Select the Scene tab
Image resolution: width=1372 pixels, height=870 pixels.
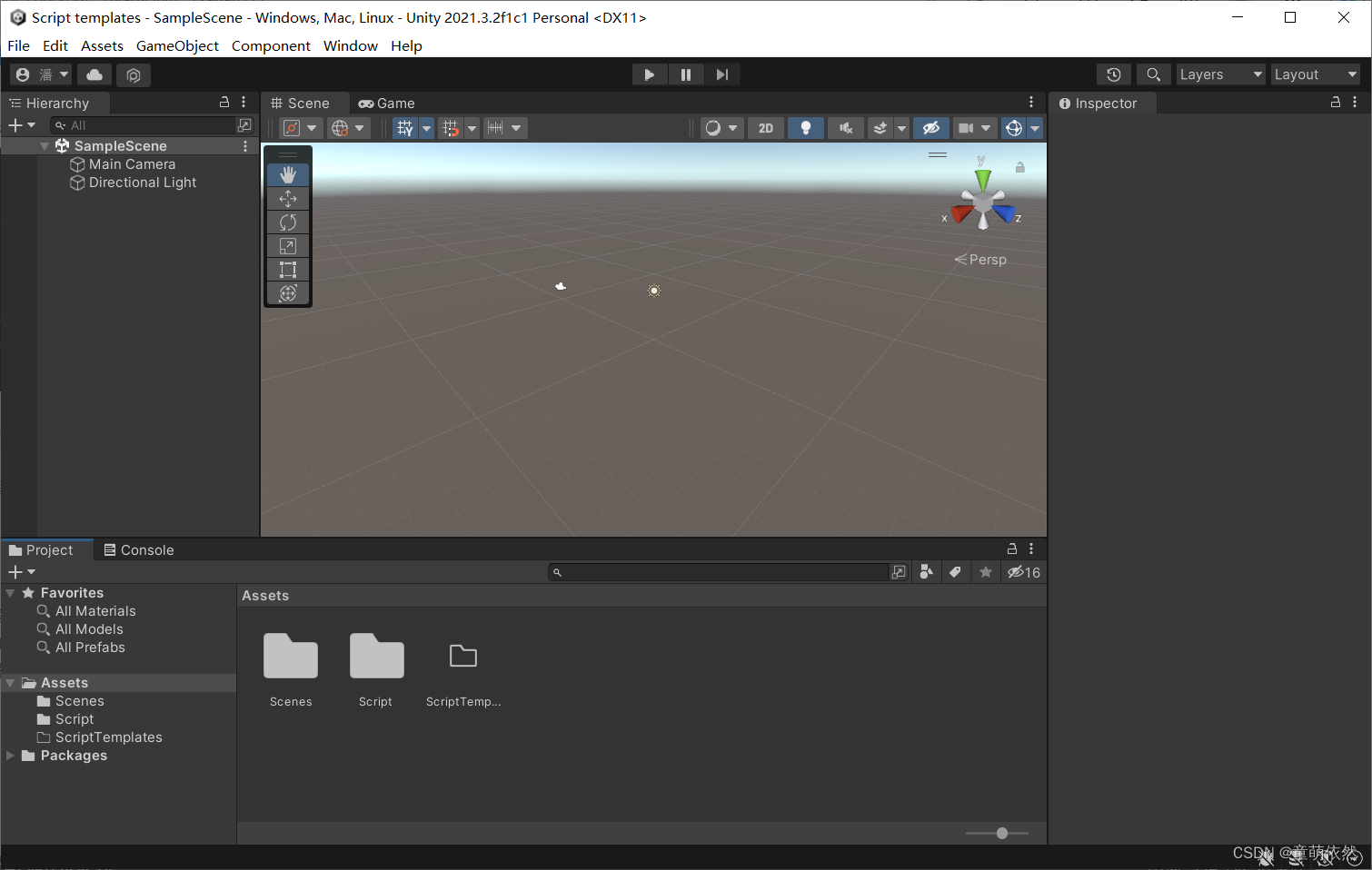(x=301, y=104)
